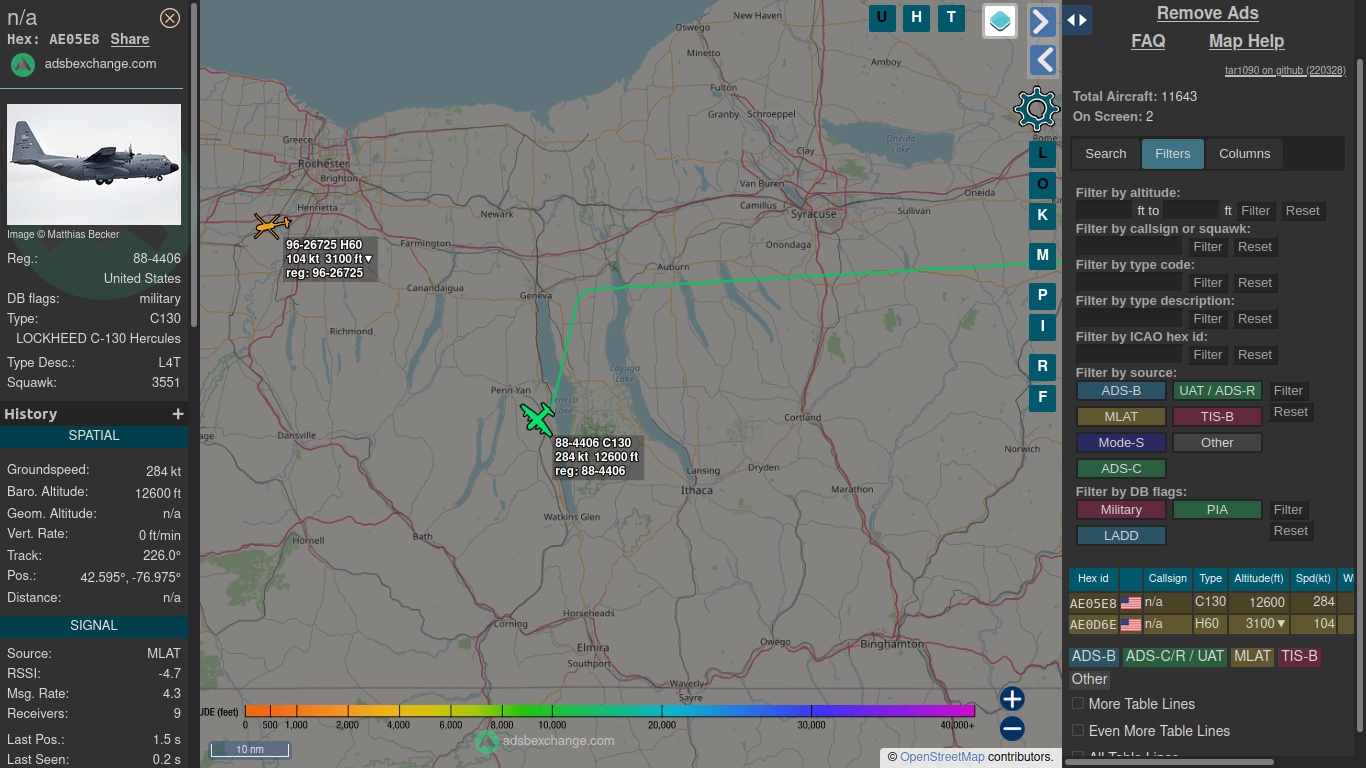1366x768 pixels.
Task: Apply the altitude Filter button
Action: pyautogui.click(x=1256, y=211)
